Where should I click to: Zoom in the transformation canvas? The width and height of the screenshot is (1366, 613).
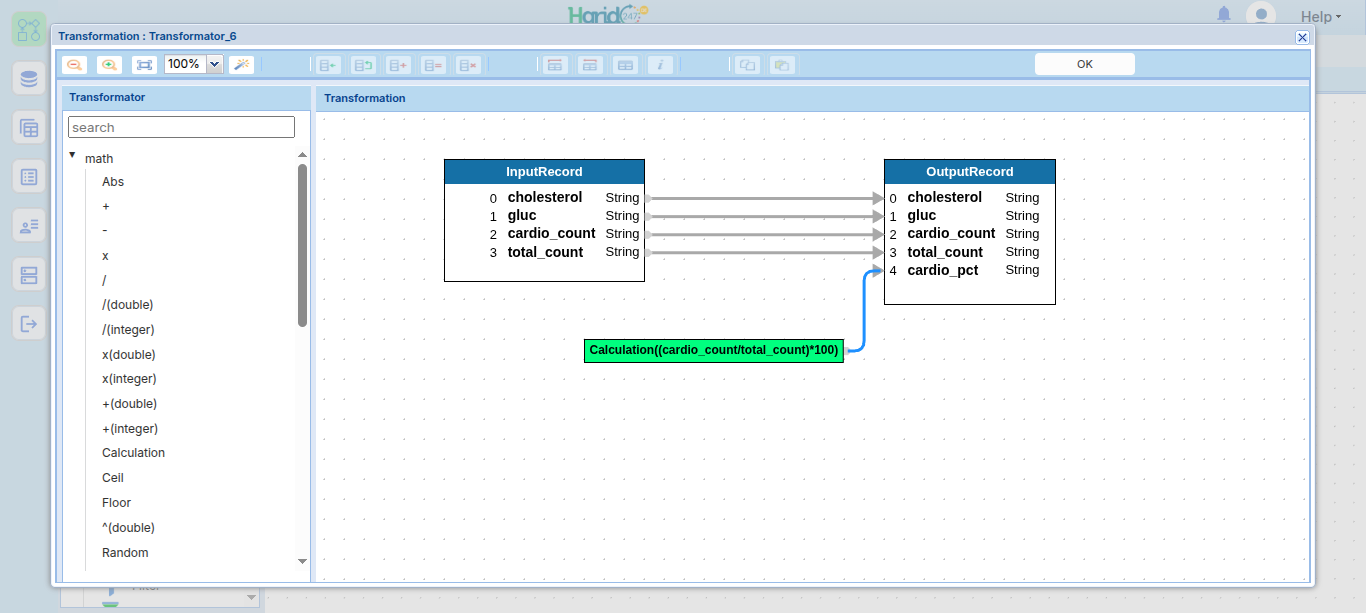tap(109, 64)
